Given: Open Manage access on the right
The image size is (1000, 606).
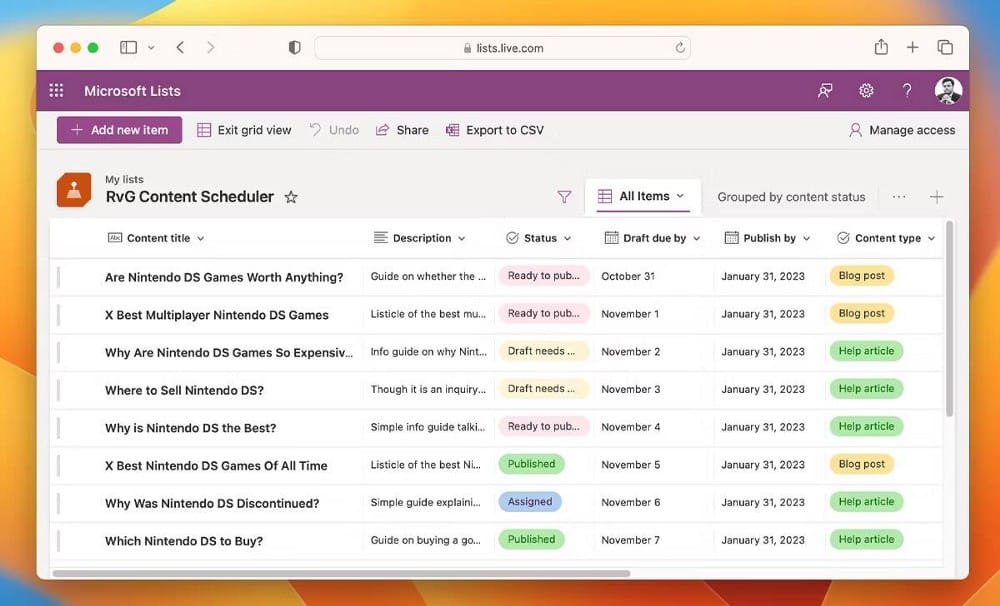Looking at the screenshot, I should 901,129.
